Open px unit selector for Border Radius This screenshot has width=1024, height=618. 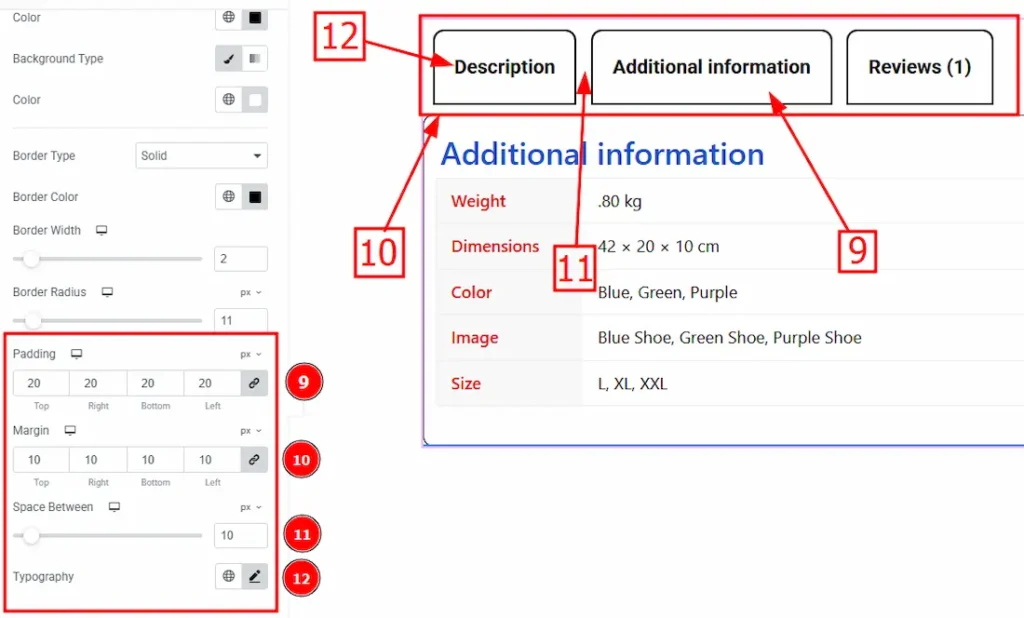[x=251, y=293]
